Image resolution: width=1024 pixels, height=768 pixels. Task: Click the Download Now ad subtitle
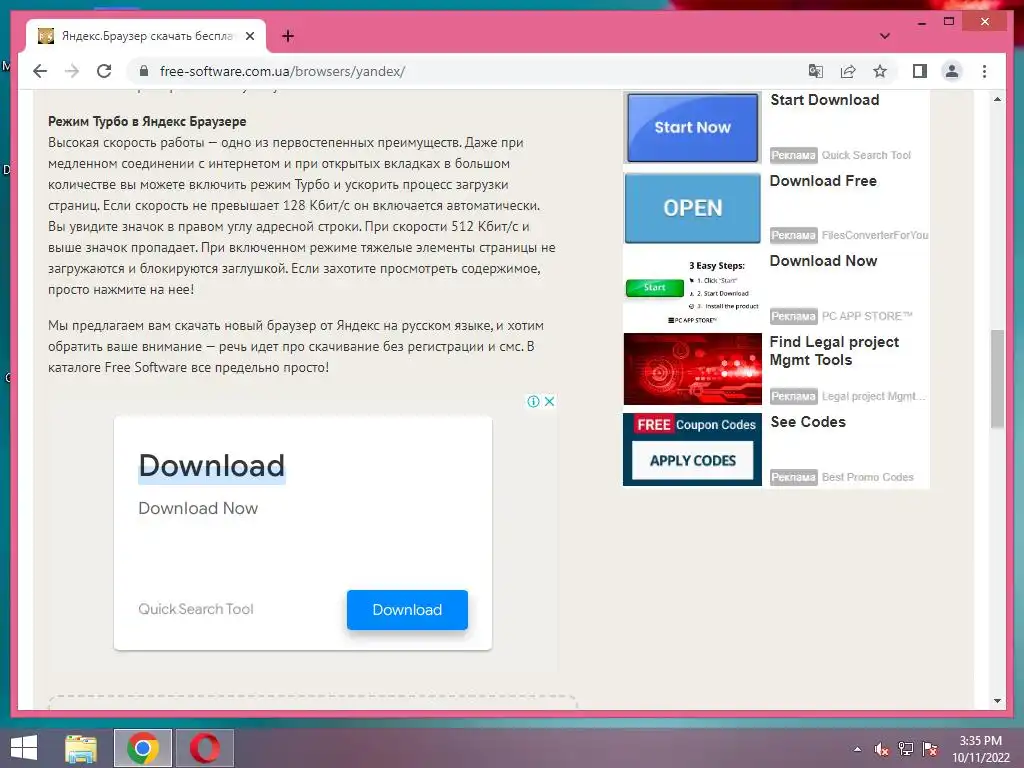[x=198, y=508]
